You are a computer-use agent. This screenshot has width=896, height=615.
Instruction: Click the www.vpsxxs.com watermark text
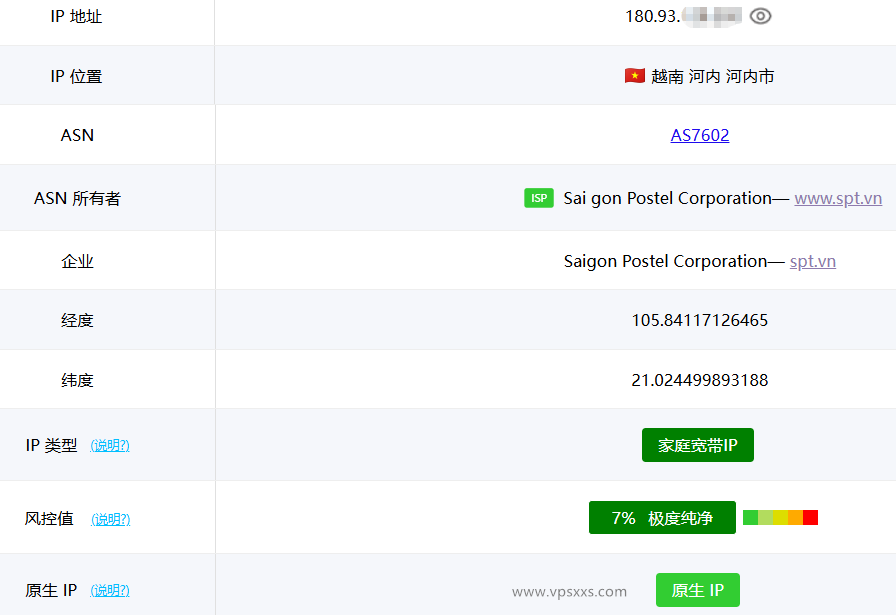point(568,591)
